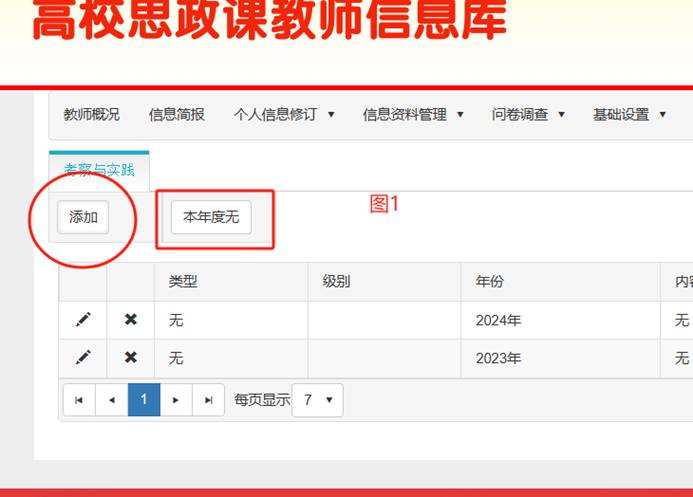
Task: Delete the 2024年 row with the X icon
Action: (130, 320)
